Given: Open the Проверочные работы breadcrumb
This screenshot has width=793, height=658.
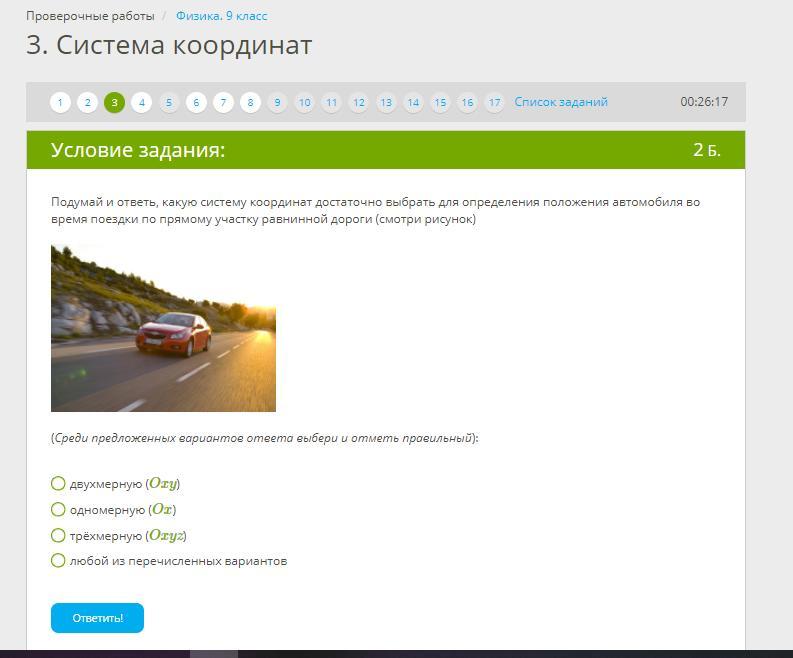Looking at the screenshot, I should (x=90, y=16).
